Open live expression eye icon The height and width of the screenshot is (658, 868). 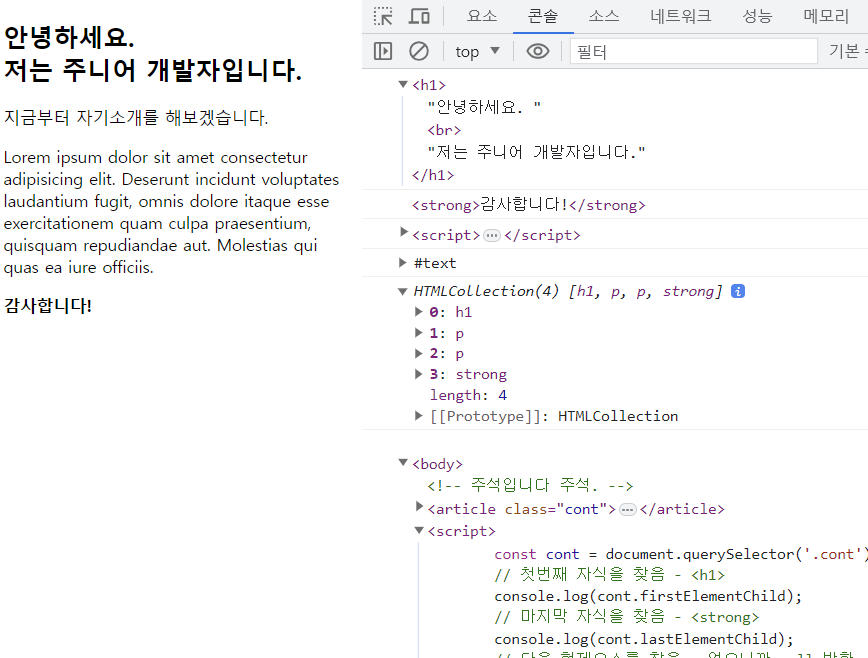click(x=538, y=51)
